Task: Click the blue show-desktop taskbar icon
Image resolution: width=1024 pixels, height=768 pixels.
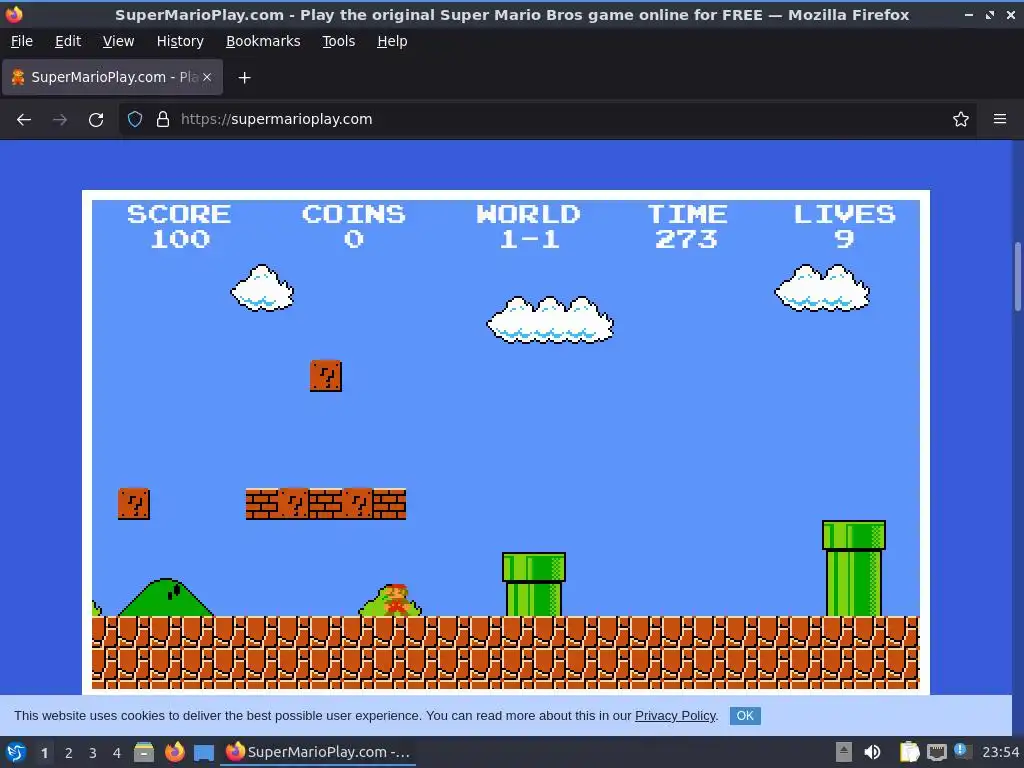Action: [x=204, y=753]
